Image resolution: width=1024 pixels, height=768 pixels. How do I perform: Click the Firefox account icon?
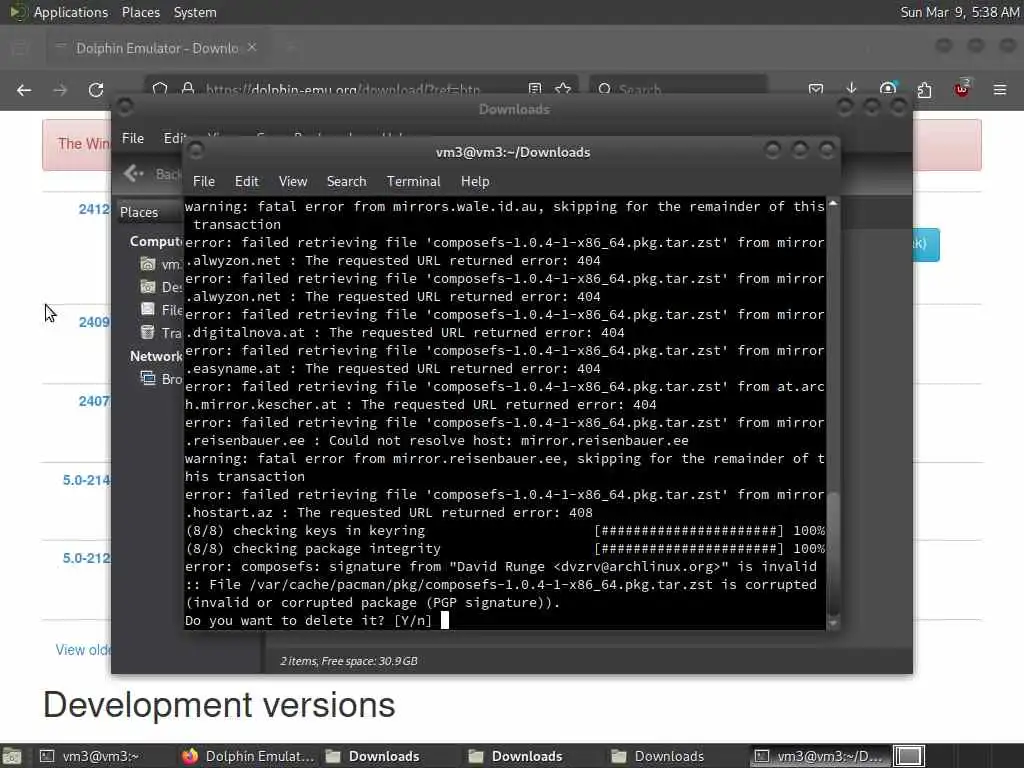click(x=888, y=88)
